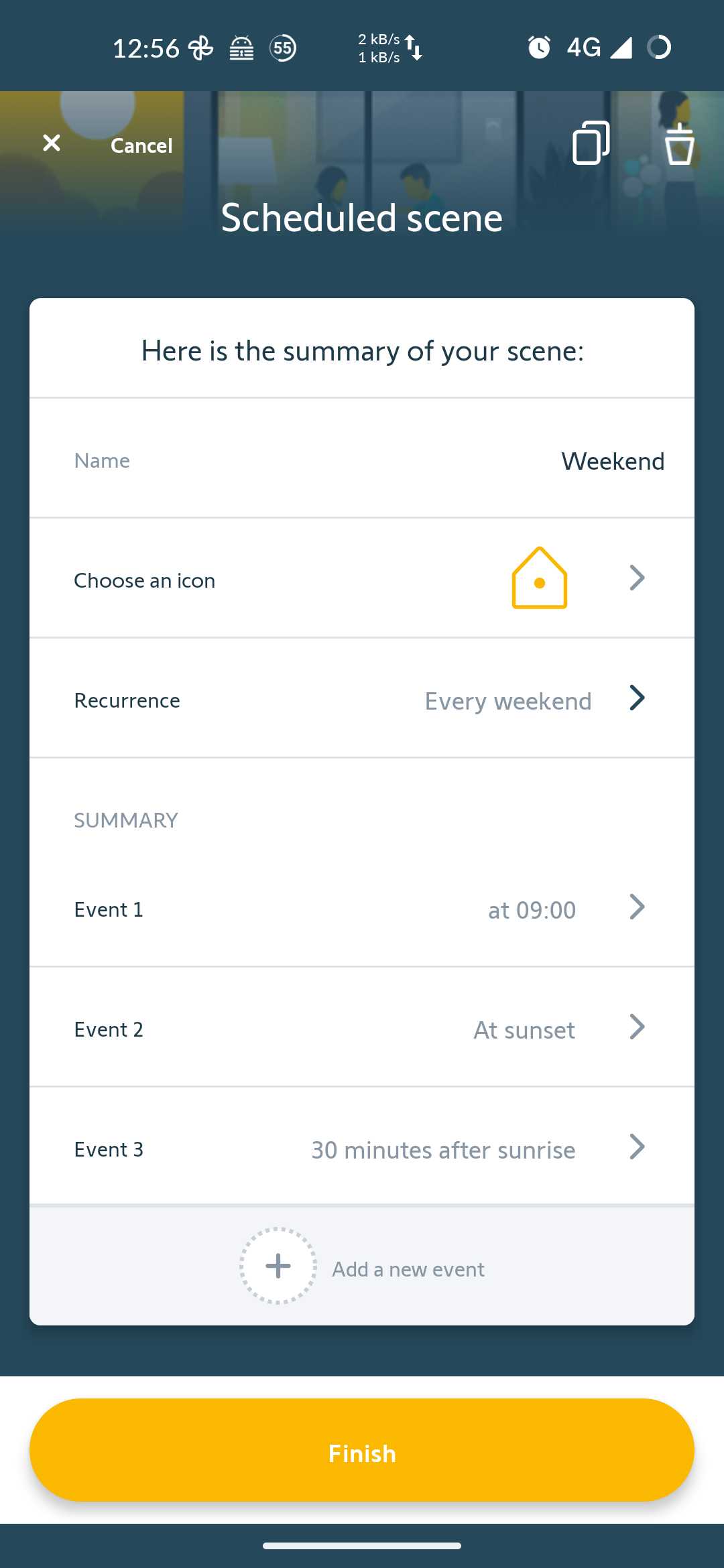Expand Event 1 details chevron

[637, 907]
